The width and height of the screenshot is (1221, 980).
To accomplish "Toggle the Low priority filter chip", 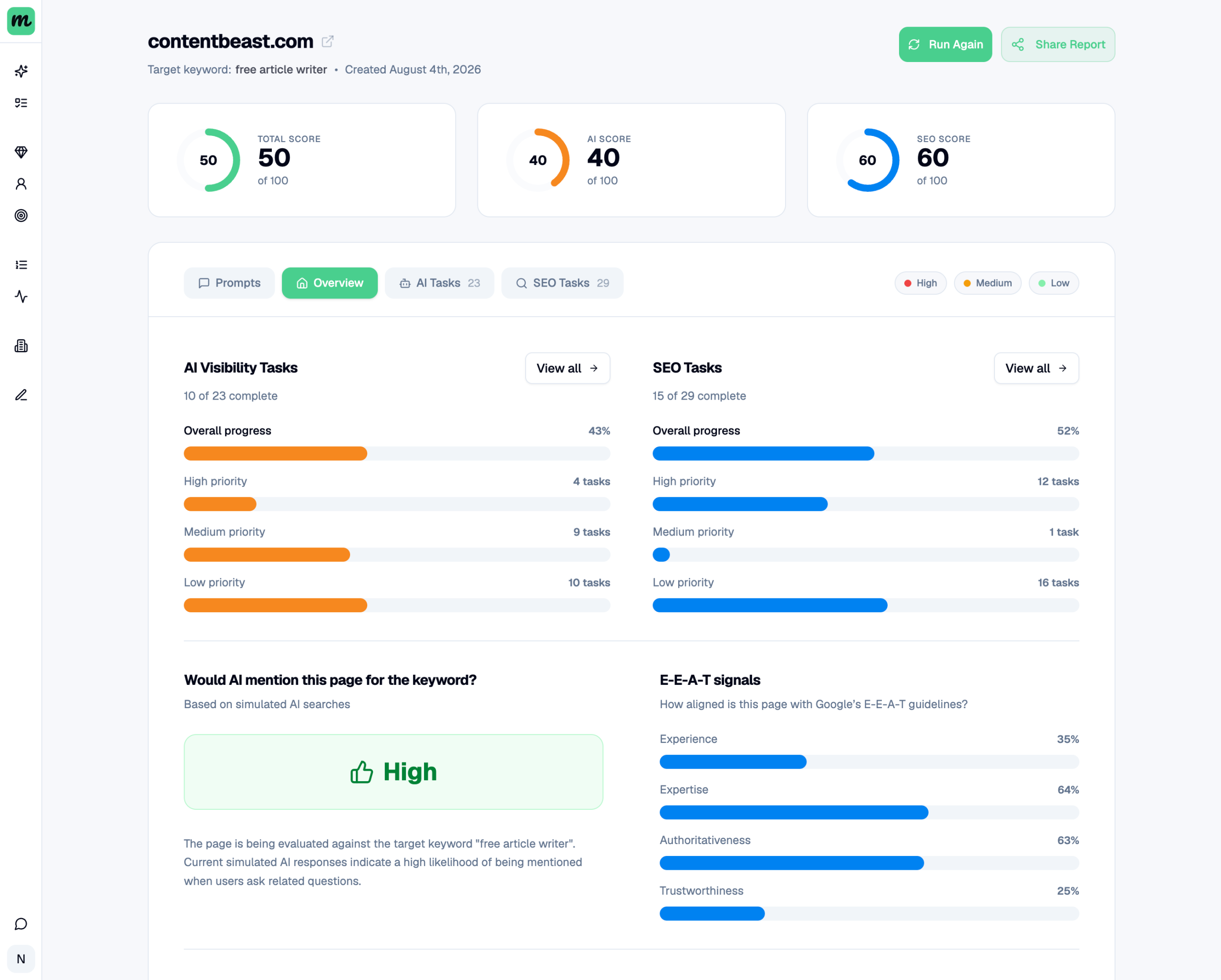I will 1054,283.
